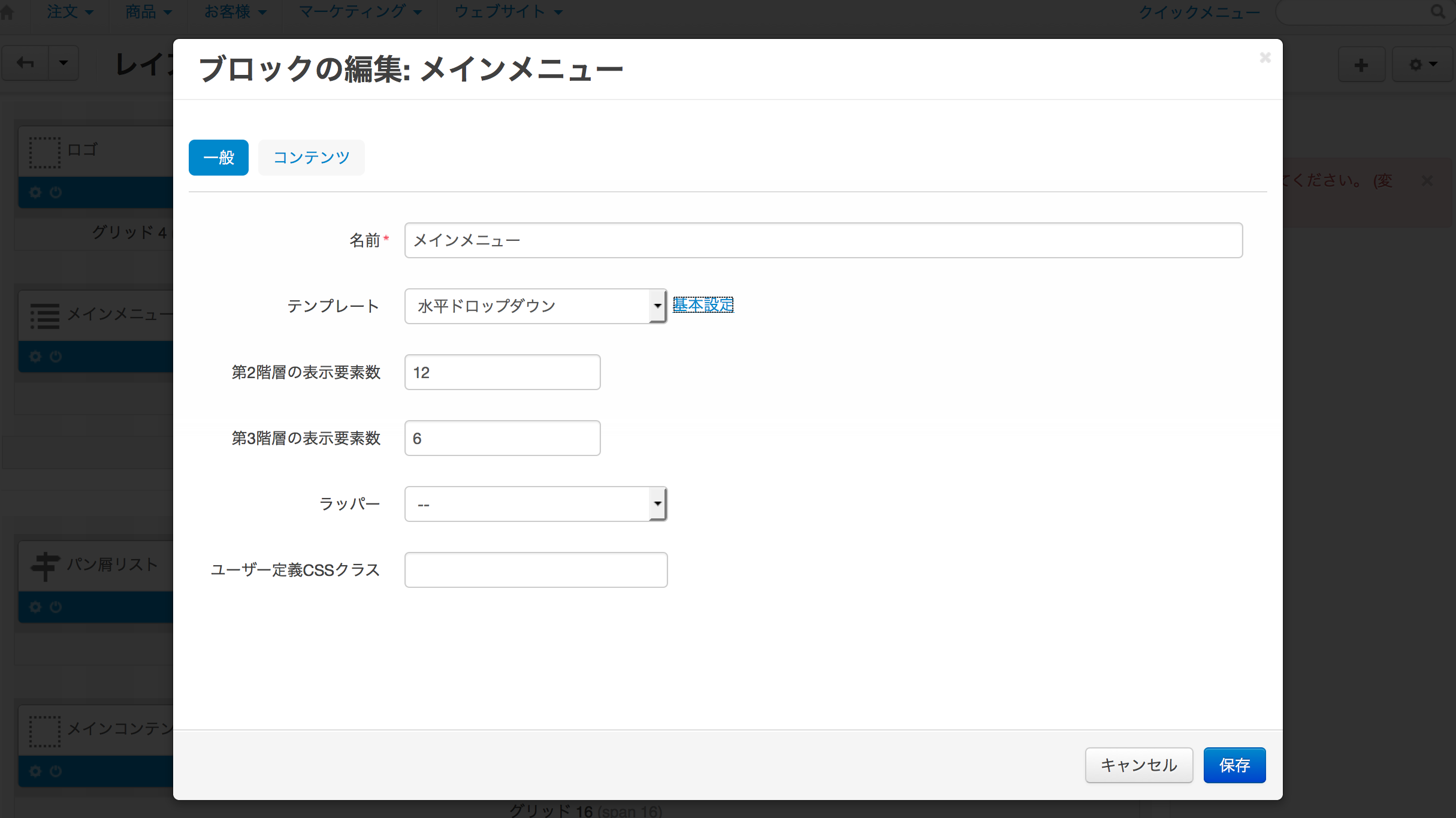Open the ラッパー dropdown
Viewport: 1456px width, 818px height.
coord(536,504)
